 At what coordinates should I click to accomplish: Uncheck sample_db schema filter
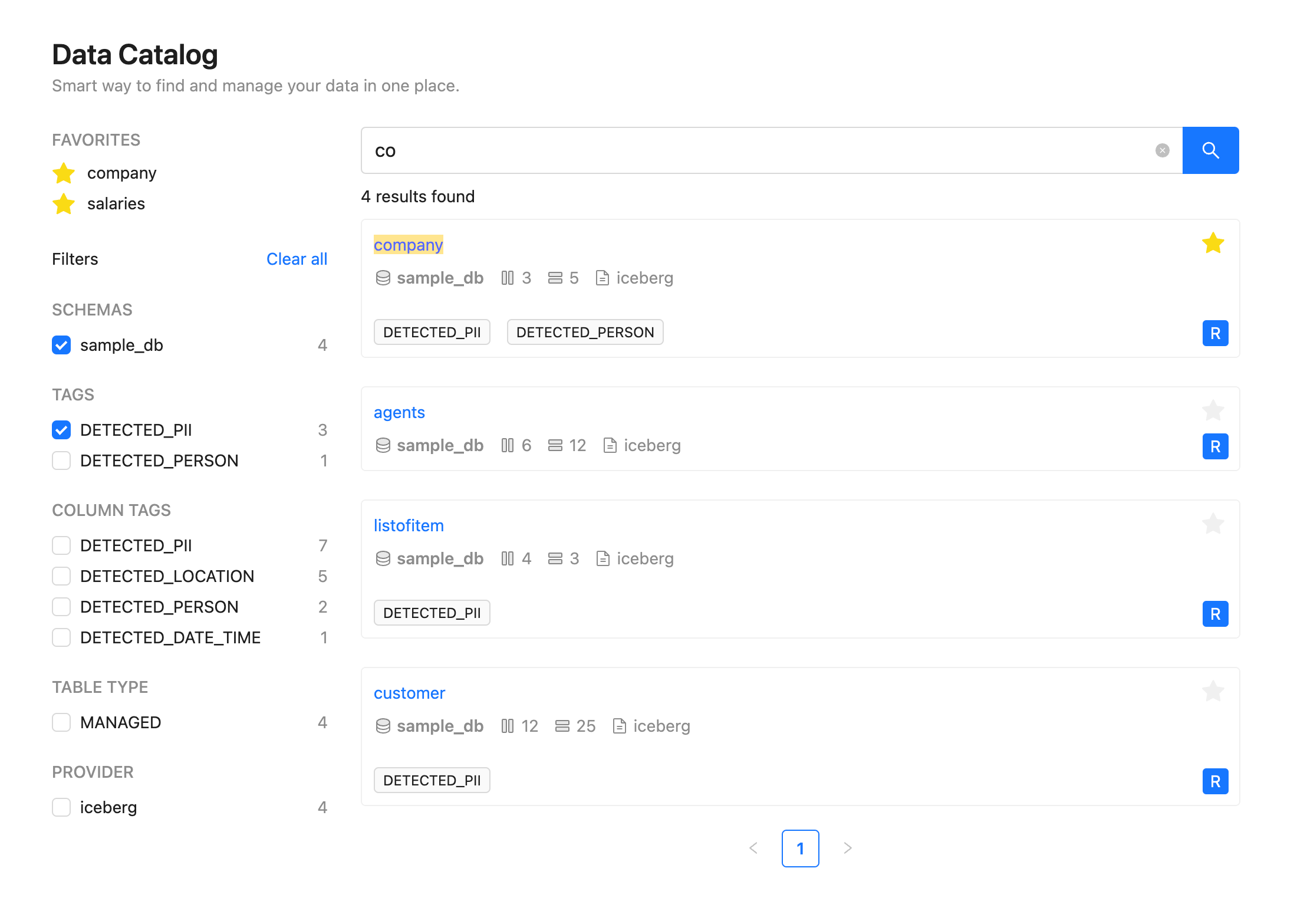coord(61,345)
